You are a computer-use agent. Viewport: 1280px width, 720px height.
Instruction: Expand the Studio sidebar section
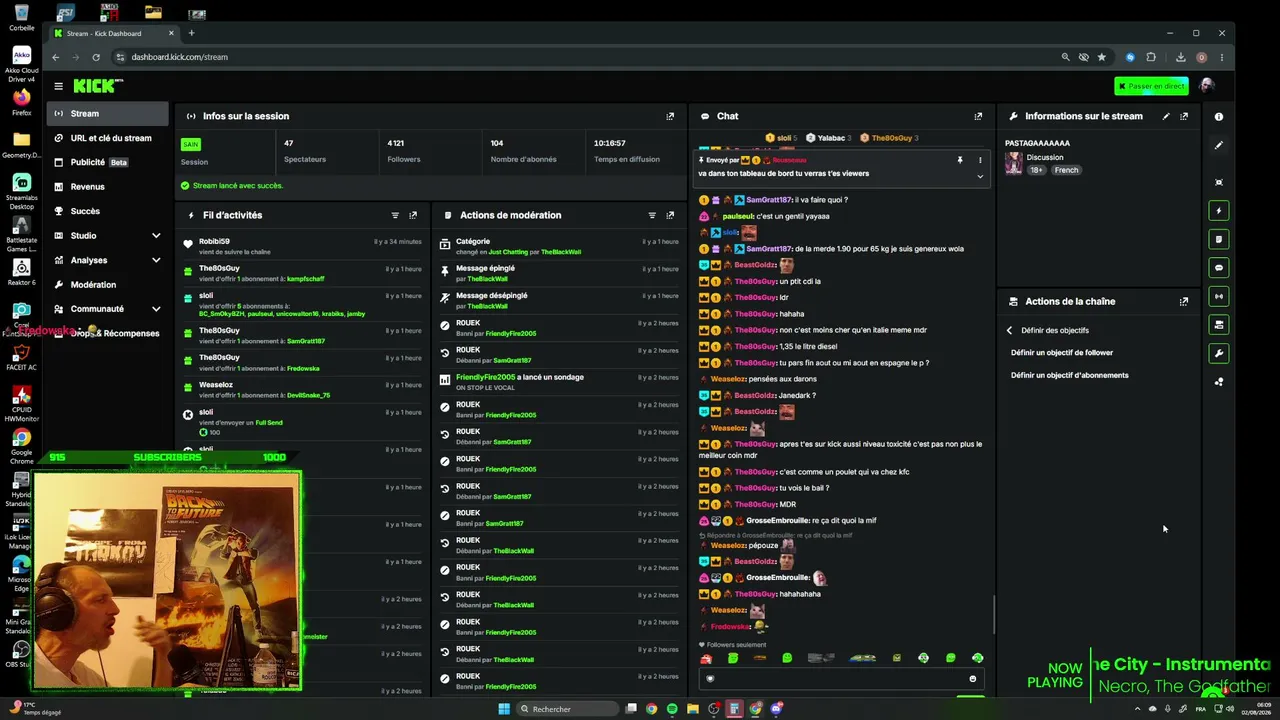[156, 236]
